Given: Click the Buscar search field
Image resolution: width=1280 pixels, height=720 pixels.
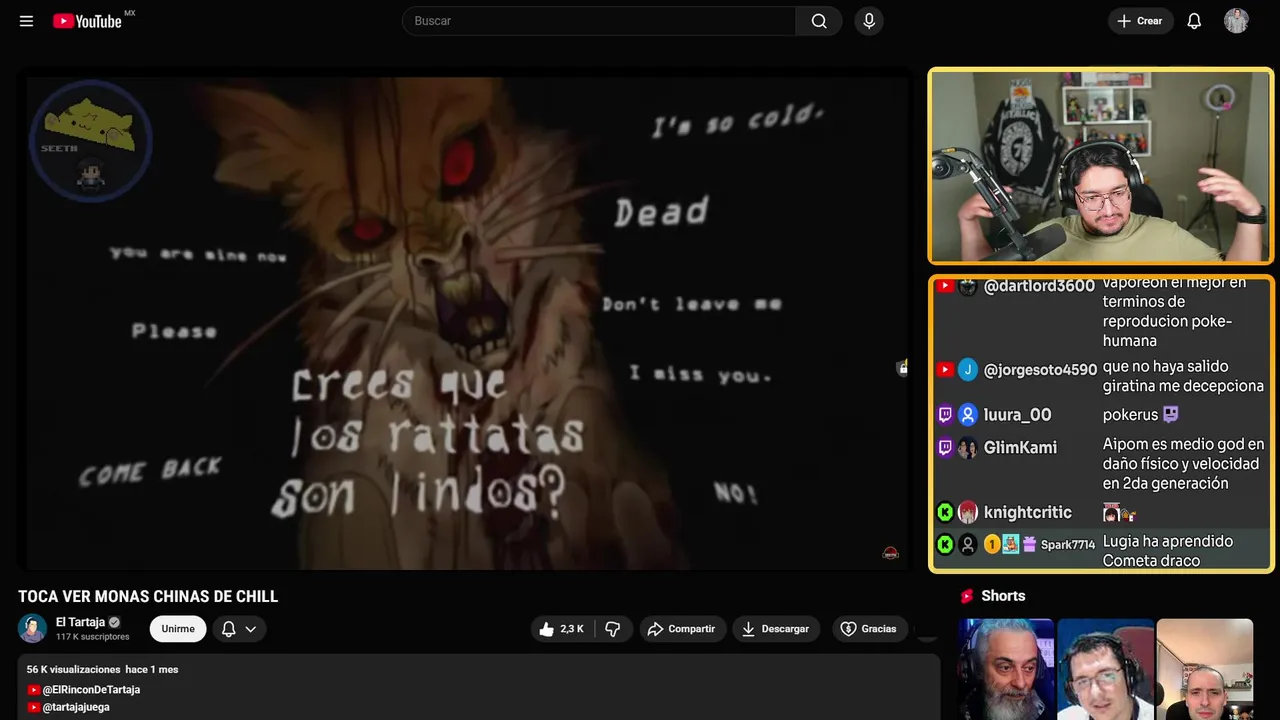Looking at the screenshot, I should pos(599,21).
